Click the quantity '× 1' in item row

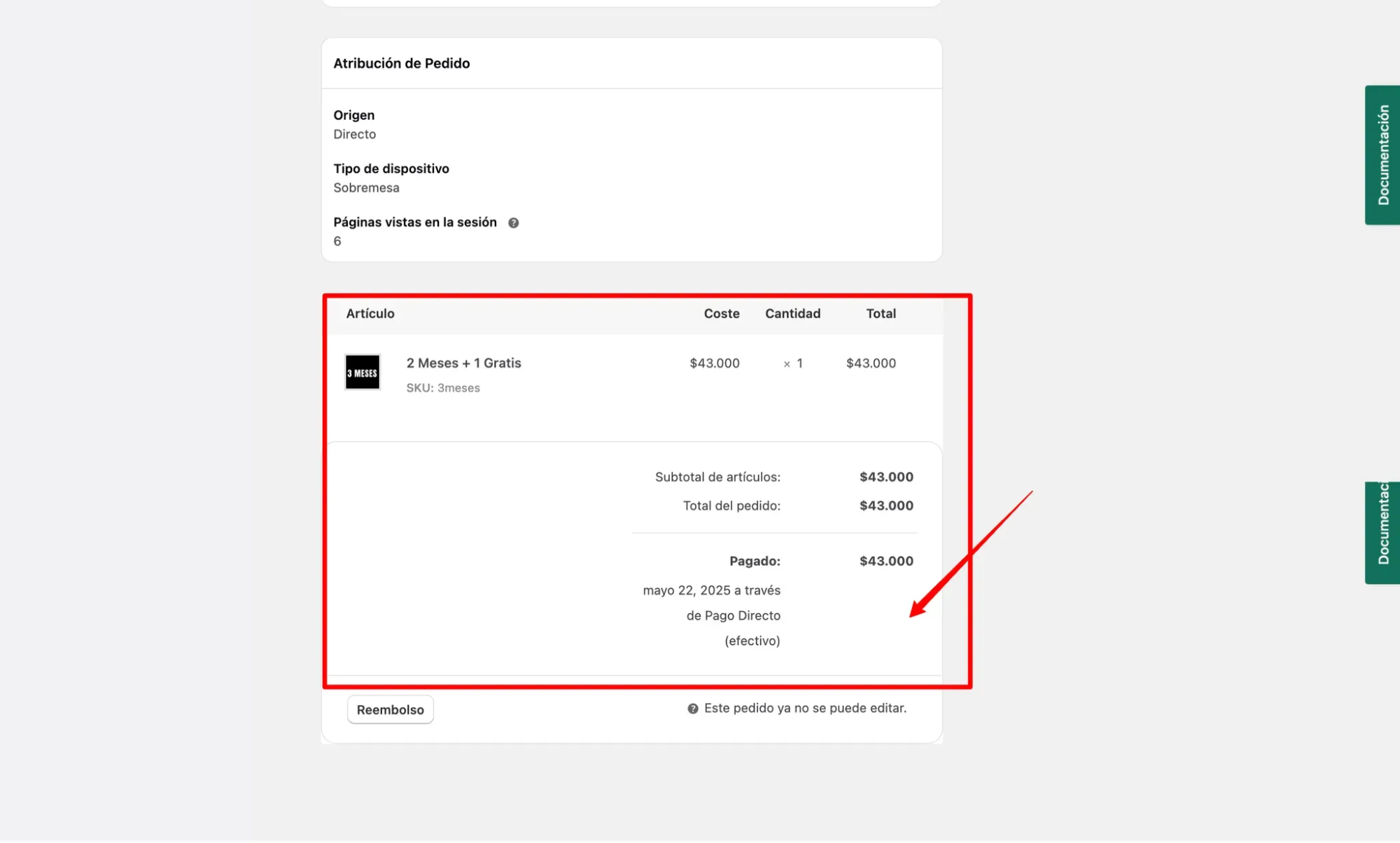(792, 363)
